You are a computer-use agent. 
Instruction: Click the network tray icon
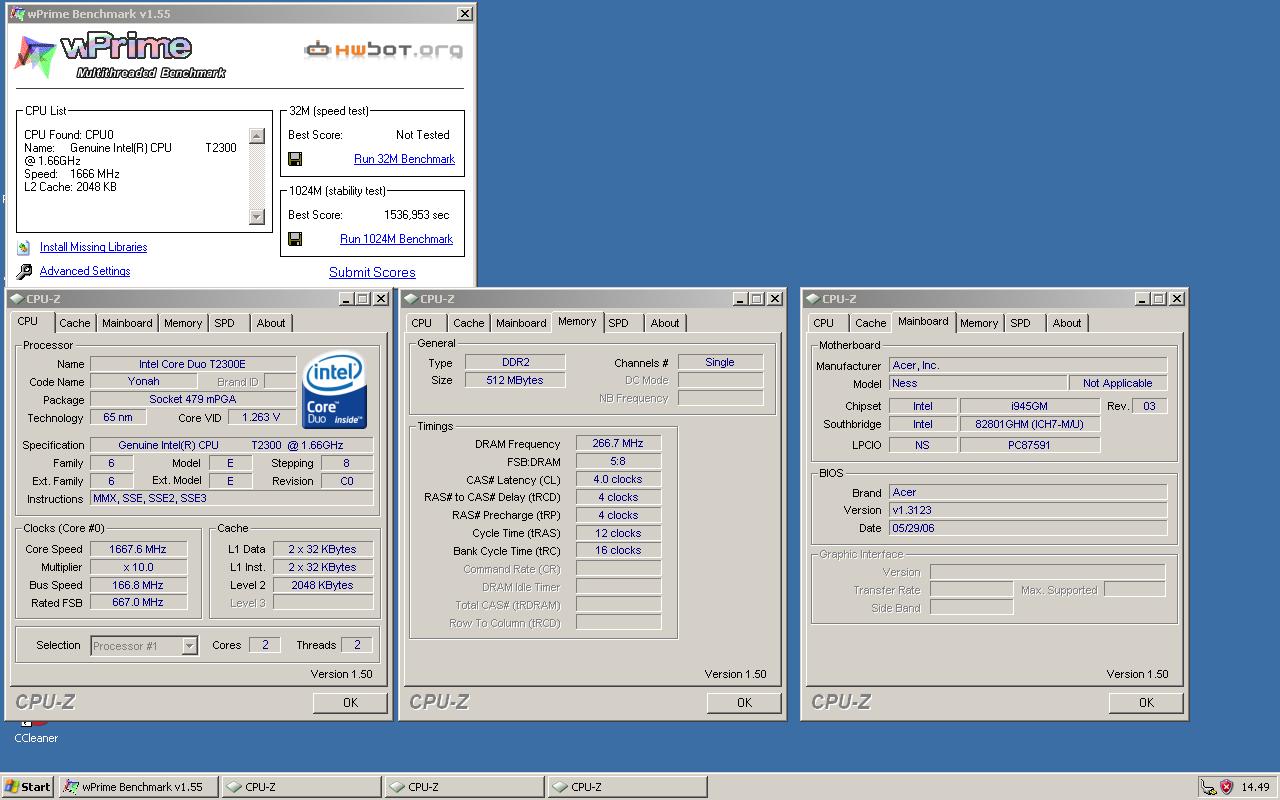(x=1208, y=787)
